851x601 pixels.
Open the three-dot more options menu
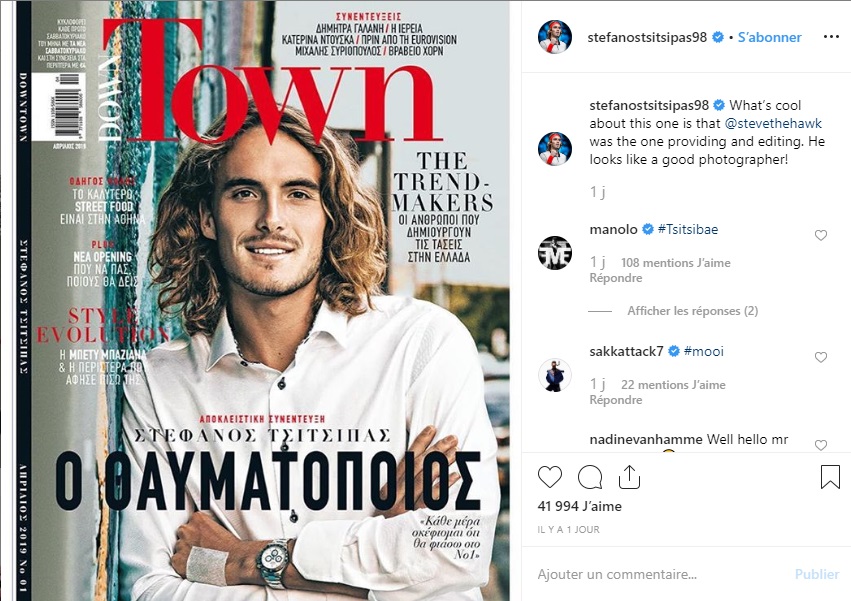click(831, 37)
